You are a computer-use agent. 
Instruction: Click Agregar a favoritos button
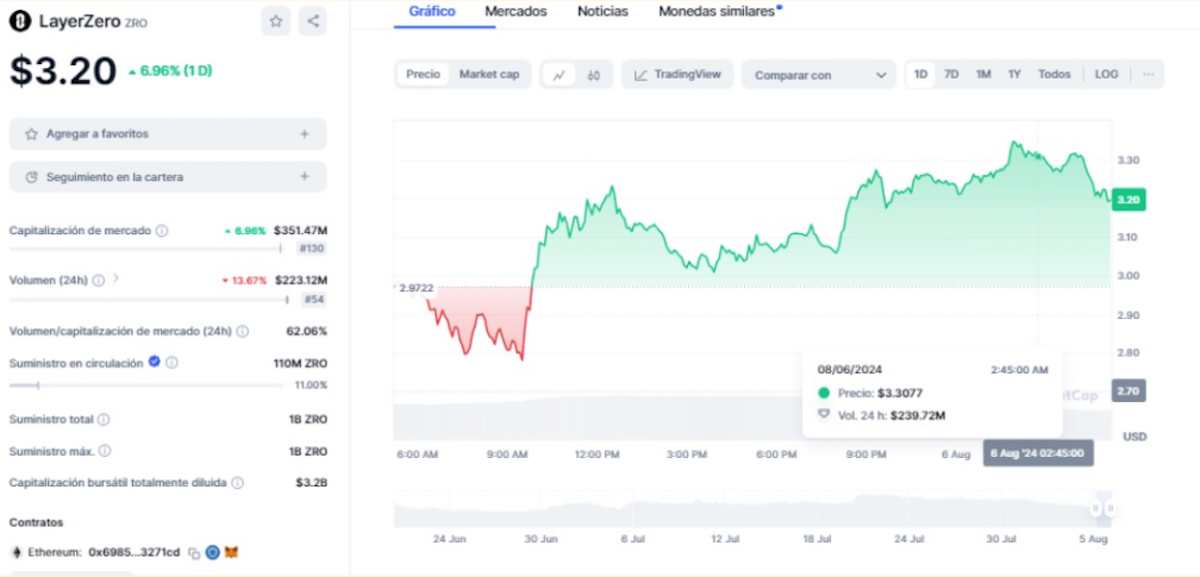[x=168, y=133]
